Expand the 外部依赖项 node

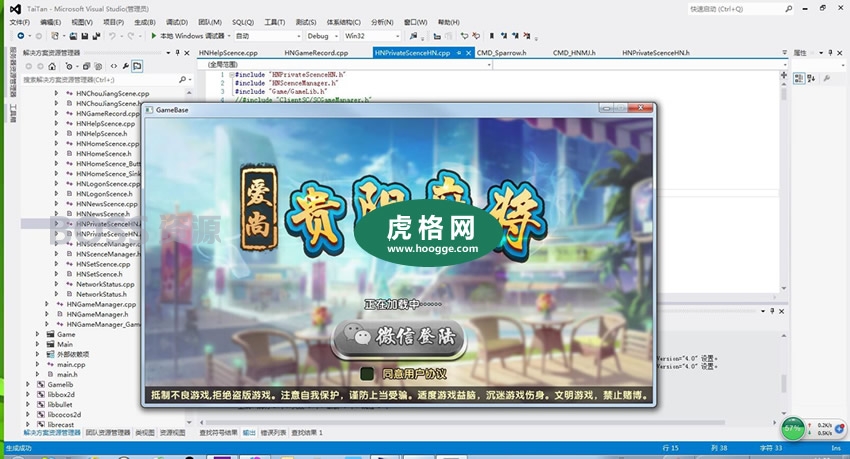point(37,354)
